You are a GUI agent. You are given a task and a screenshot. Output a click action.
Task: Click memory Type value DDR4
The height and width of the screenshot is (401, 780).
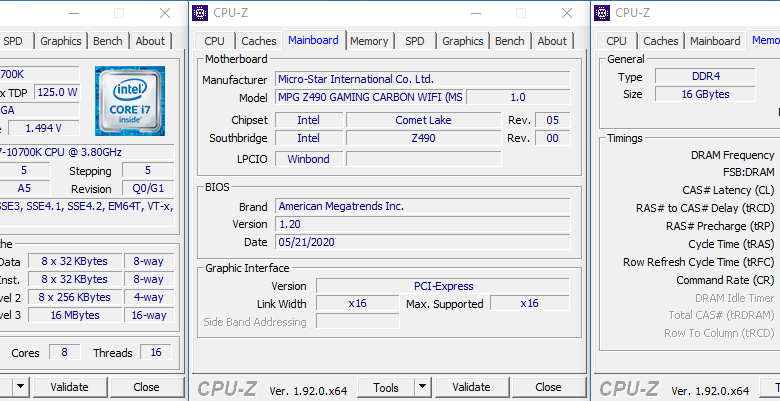(x=705, y=76)
